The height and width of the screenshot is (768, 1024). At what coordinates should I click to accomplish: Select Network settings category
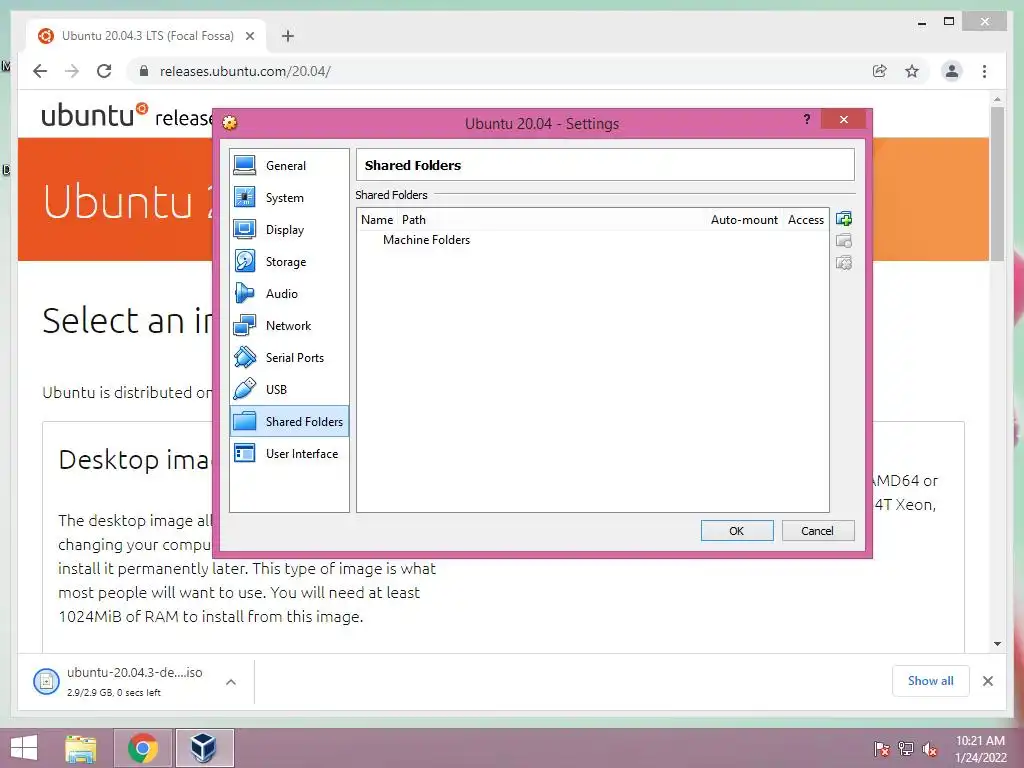click(289, 326)
